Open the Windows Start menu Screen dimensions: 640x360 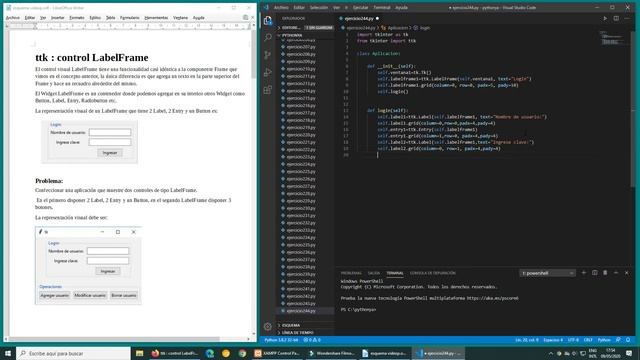[8, 353]
